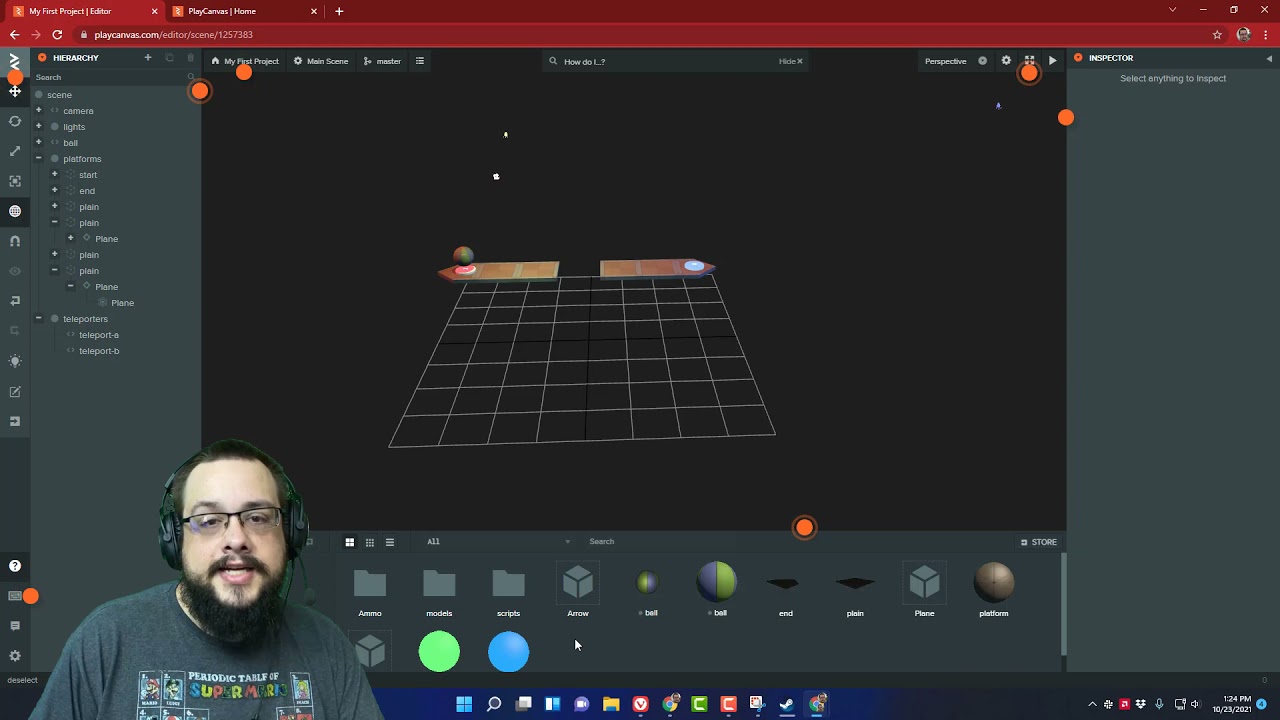Image resolution: width=1280 pixels, height=720 pixels.
Task: Select the Scale gizmo tool
Action: click(15, 151)
